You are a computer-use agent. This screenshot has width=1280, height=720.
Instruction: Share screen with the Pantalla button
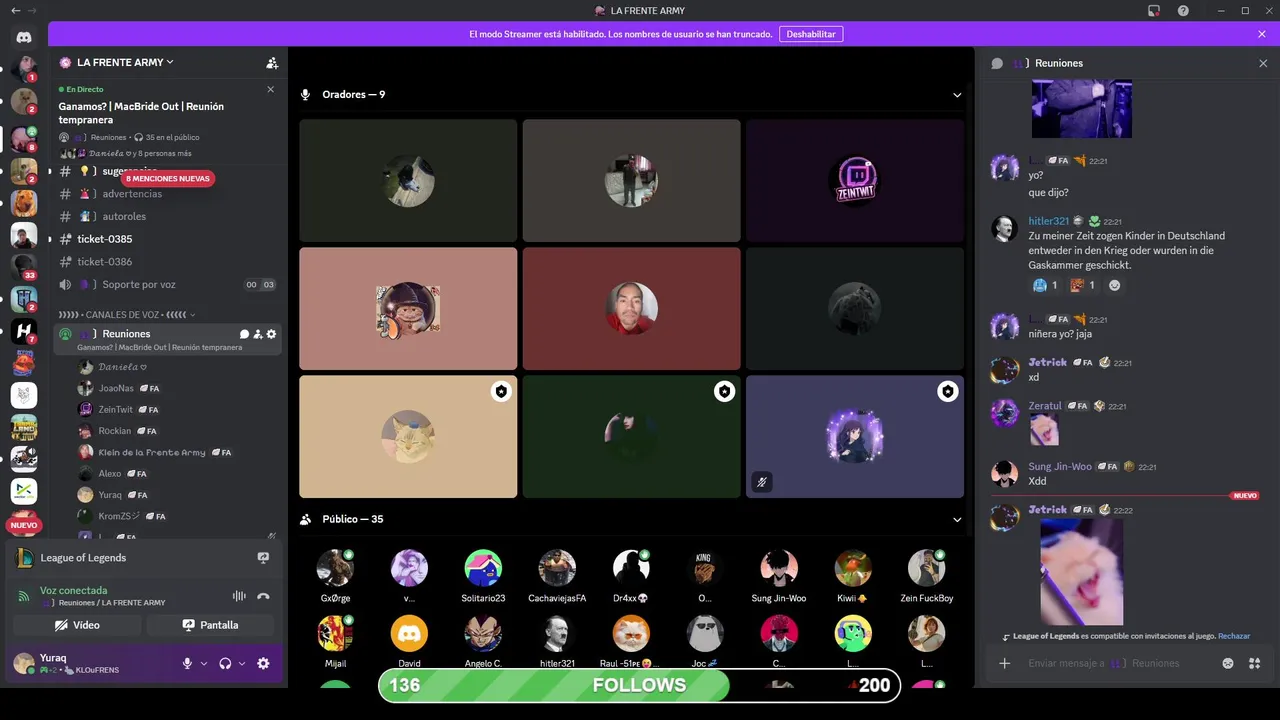pyautogui.click(x=210, y=625)
